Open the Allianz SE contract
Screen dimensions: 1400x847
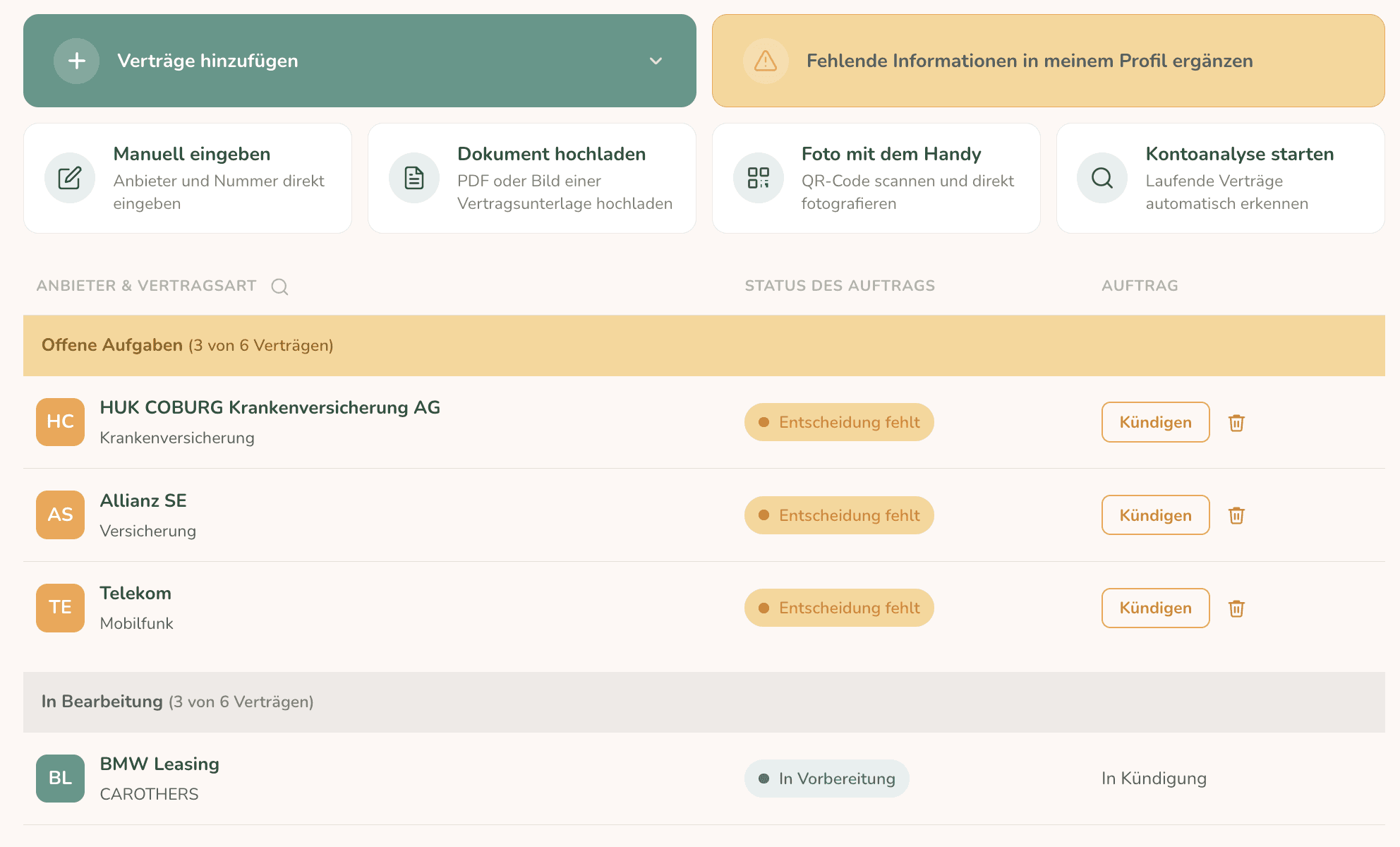[143, 500]
